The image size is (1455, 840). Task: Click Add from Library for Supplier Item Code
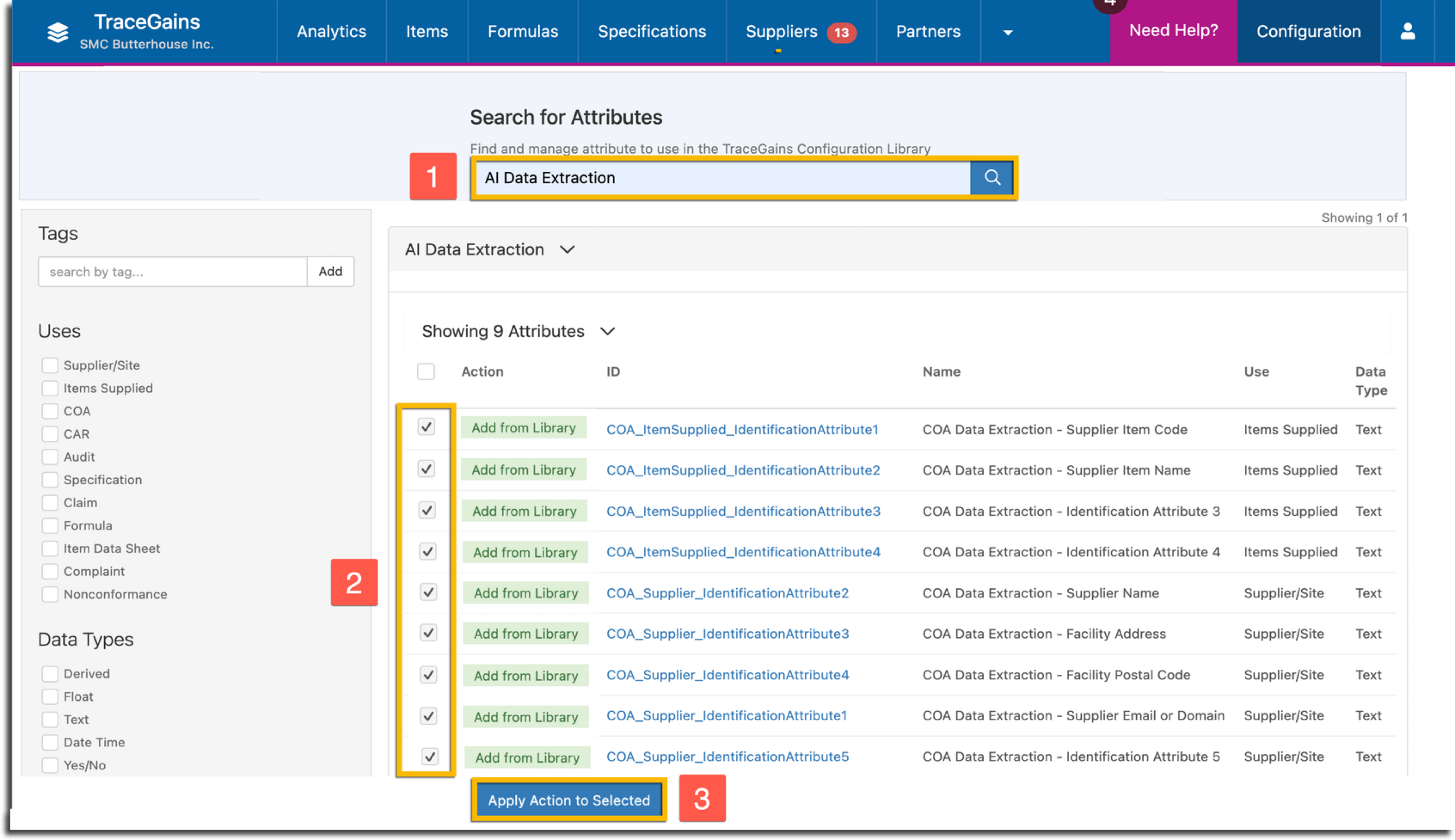(x=524, y=428)
